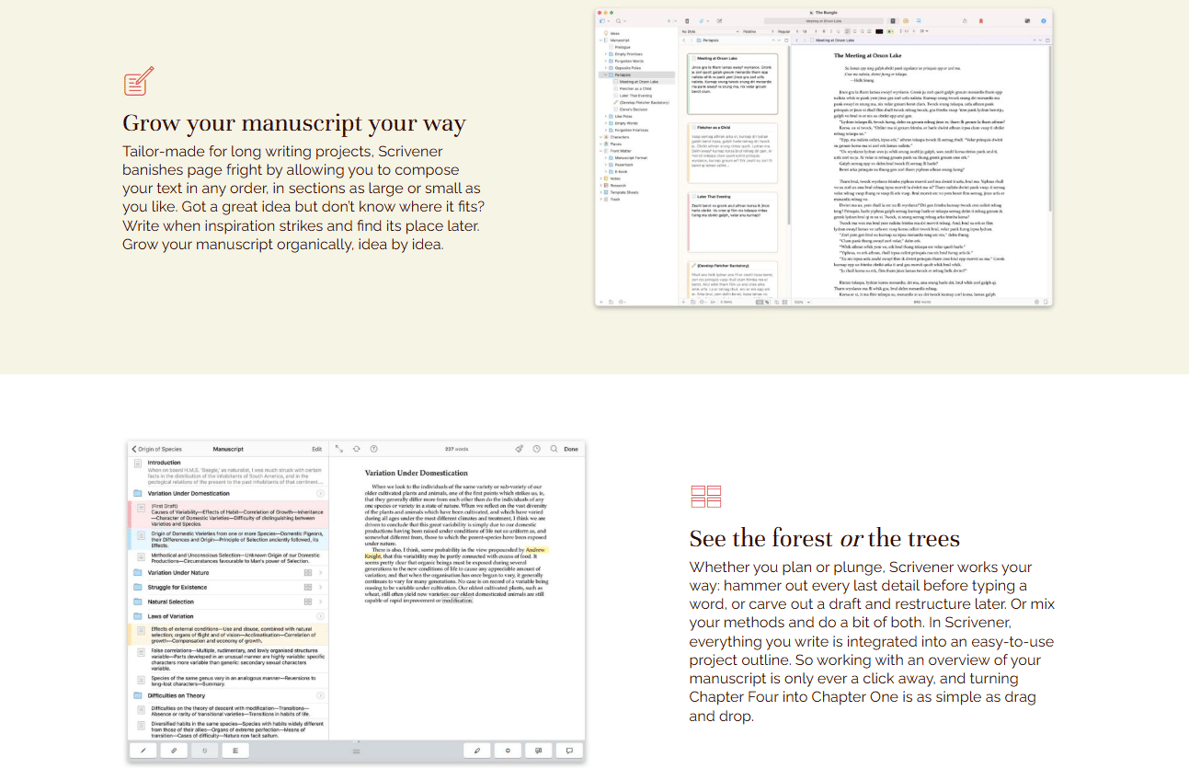This screenshot has width=1189, height=768.
Task: Select the Natural Selection row in iPad binder
Action: tap(227, 602)
